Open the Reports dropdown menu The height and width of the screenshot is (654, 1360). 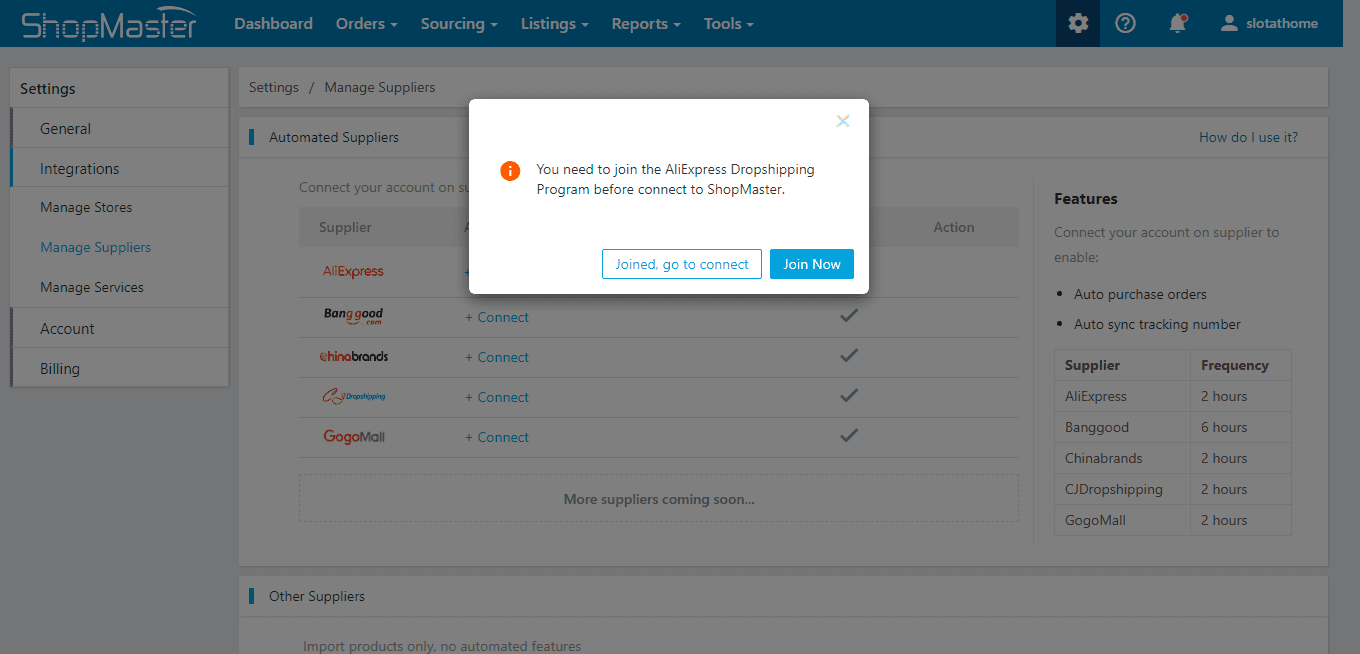pyautogui.click(x=646, y=23)
